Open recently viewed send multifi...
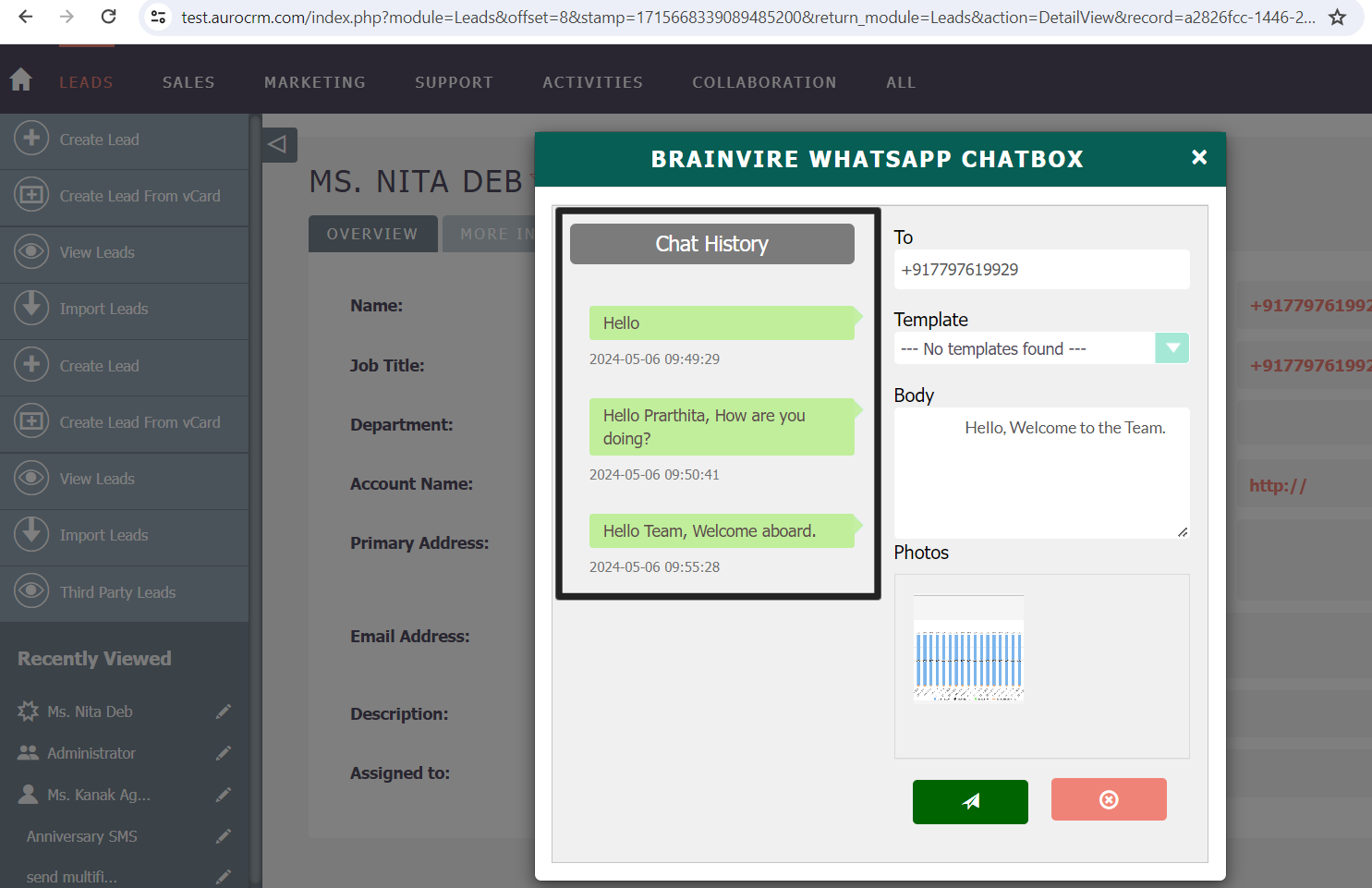 71,877
